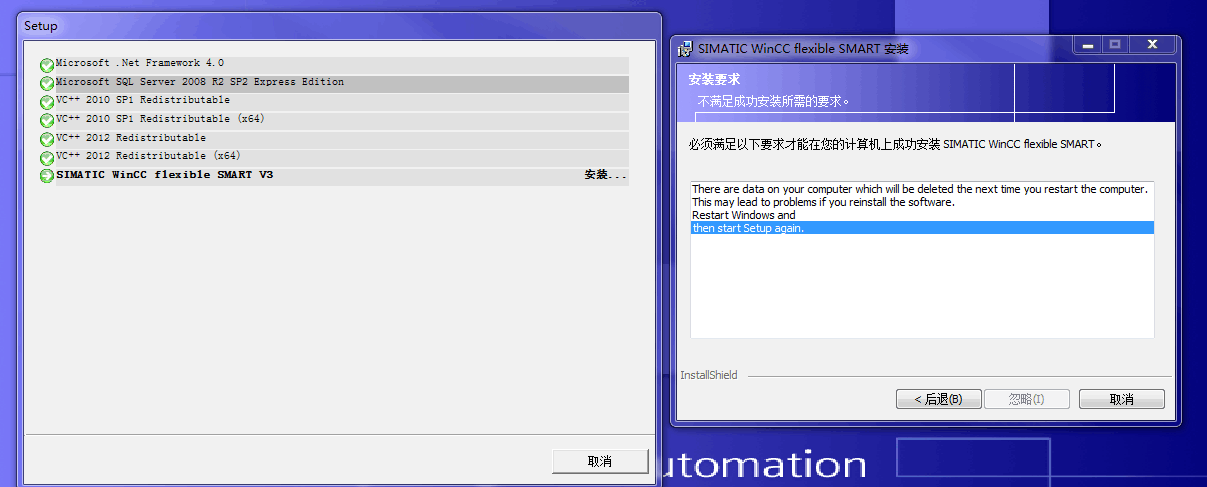Click 取消 in the WinCC installer dialog
Viewport: 1207px width, 487px height.
1122,399
